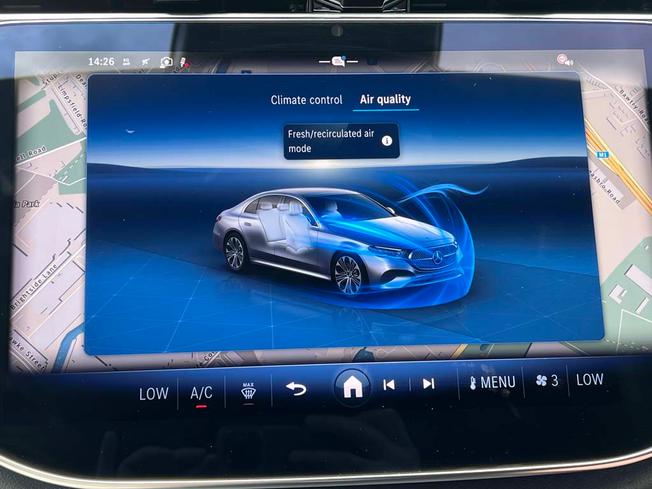The image size is (652, 489).
Task: Go to the home screen
Action: (x=352, y=388)
